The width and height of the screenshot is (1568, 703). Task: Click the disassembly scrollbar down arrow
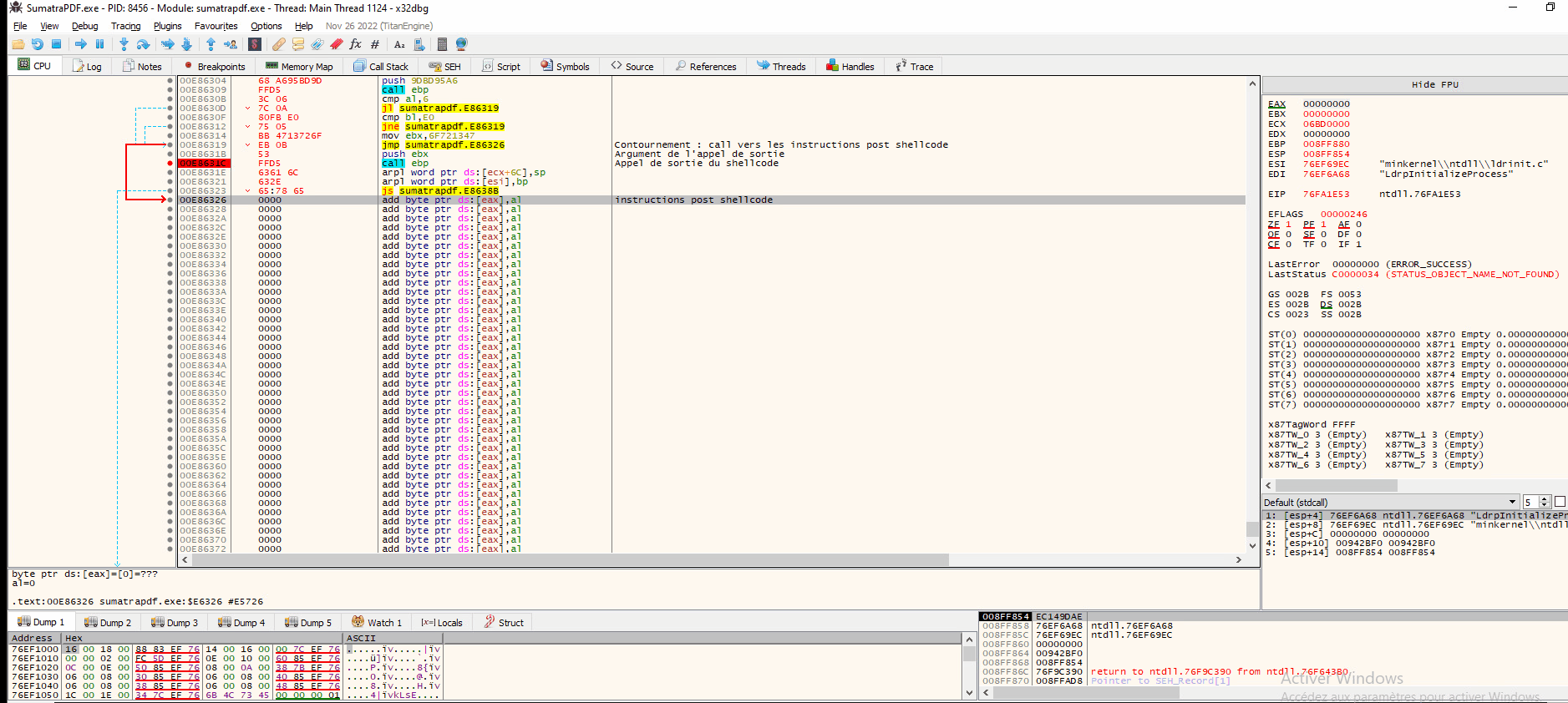(1252, 545)
